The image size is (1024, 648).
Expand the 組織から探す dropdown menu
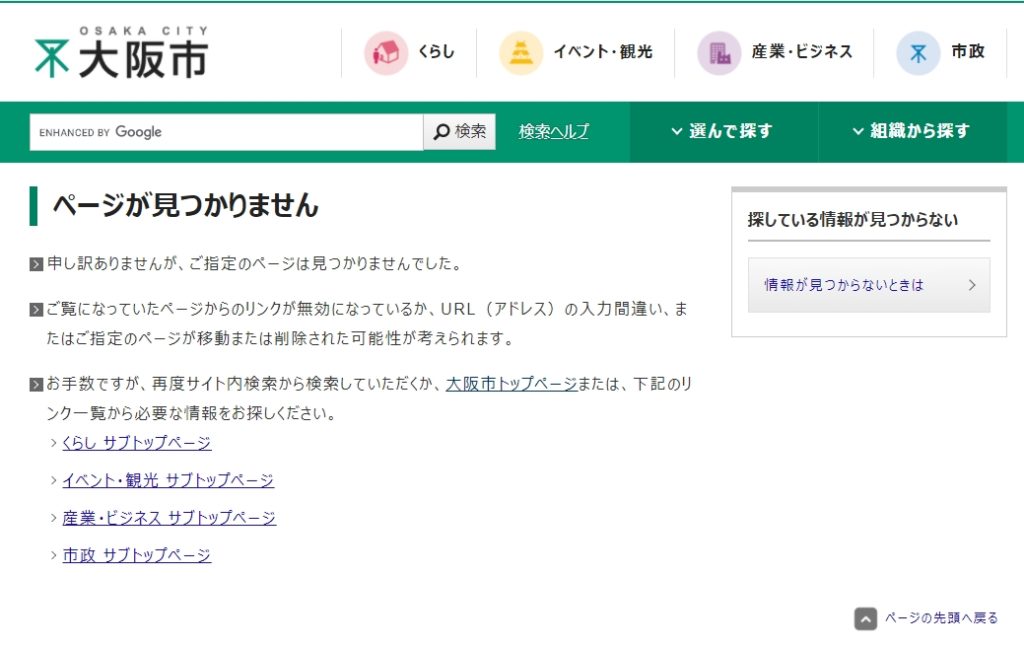click(911, 131)
